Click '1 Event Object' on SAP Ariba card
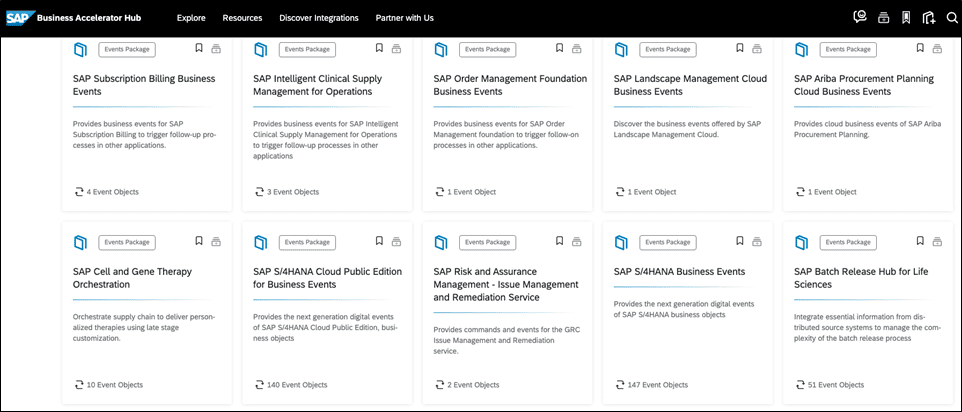Screen dimensions: 962x412 (x=832, y=192)
